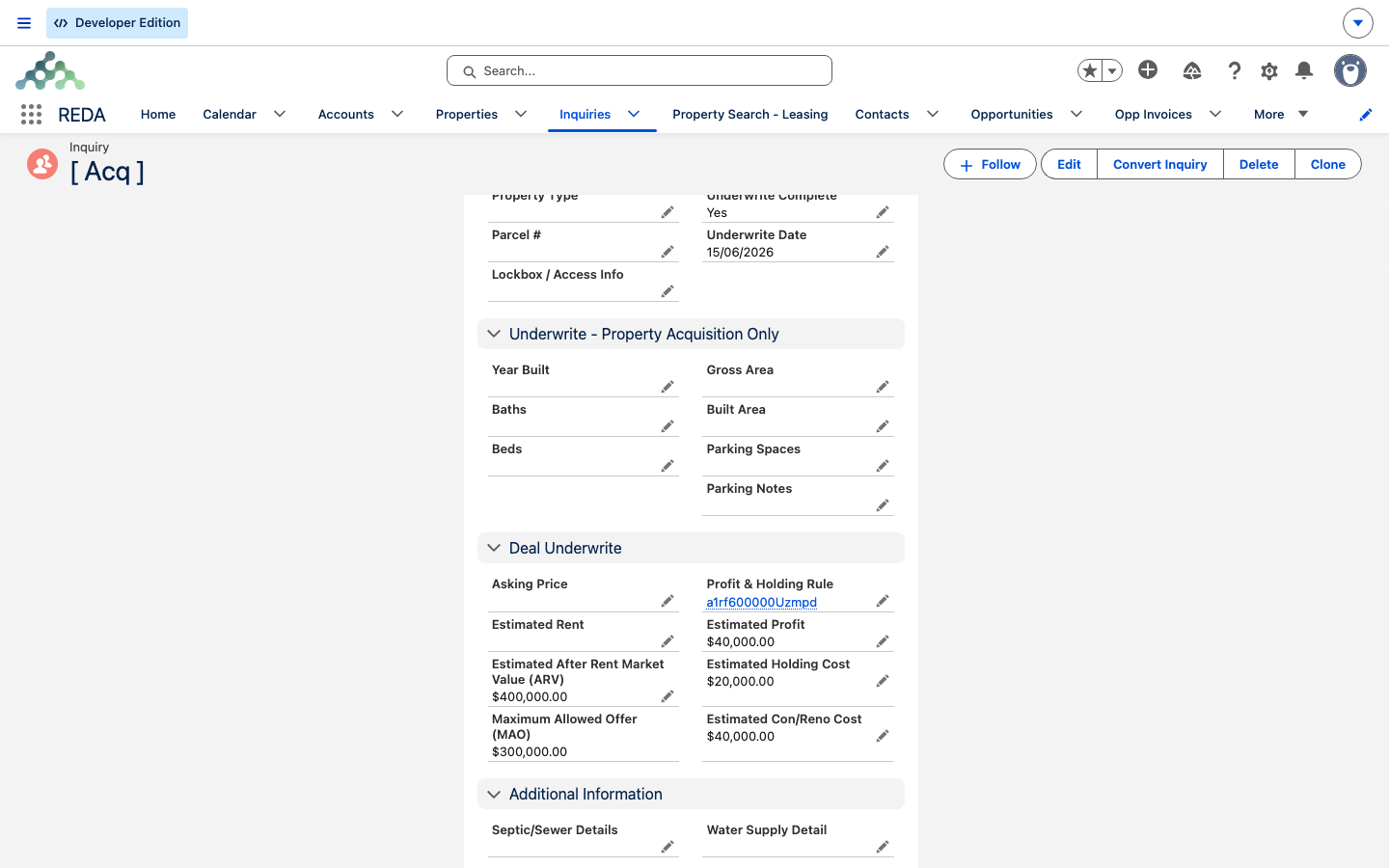Image resolution: width=1389 pixels, height=868 pixels.
Task: Expand the top-right circular dropdown button
Action: 1357,23
